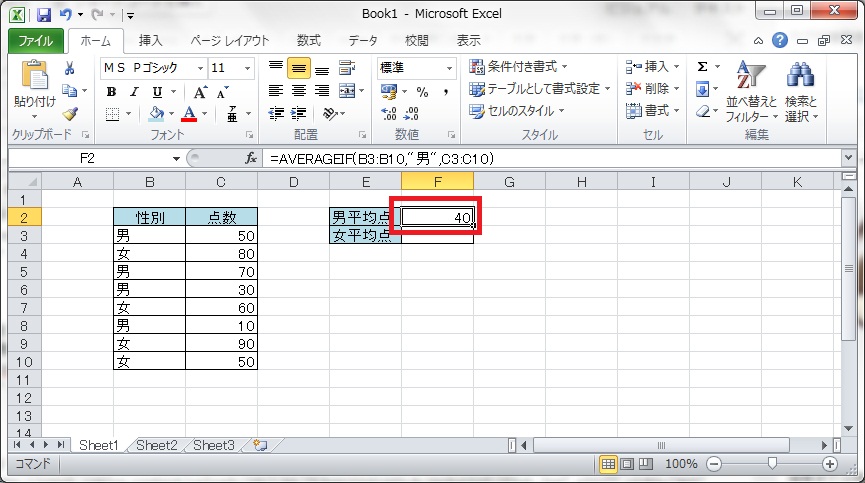Screen dimensions: 865x483
Task: Click in the formula bar input
Action: click(x=552, y=159)
